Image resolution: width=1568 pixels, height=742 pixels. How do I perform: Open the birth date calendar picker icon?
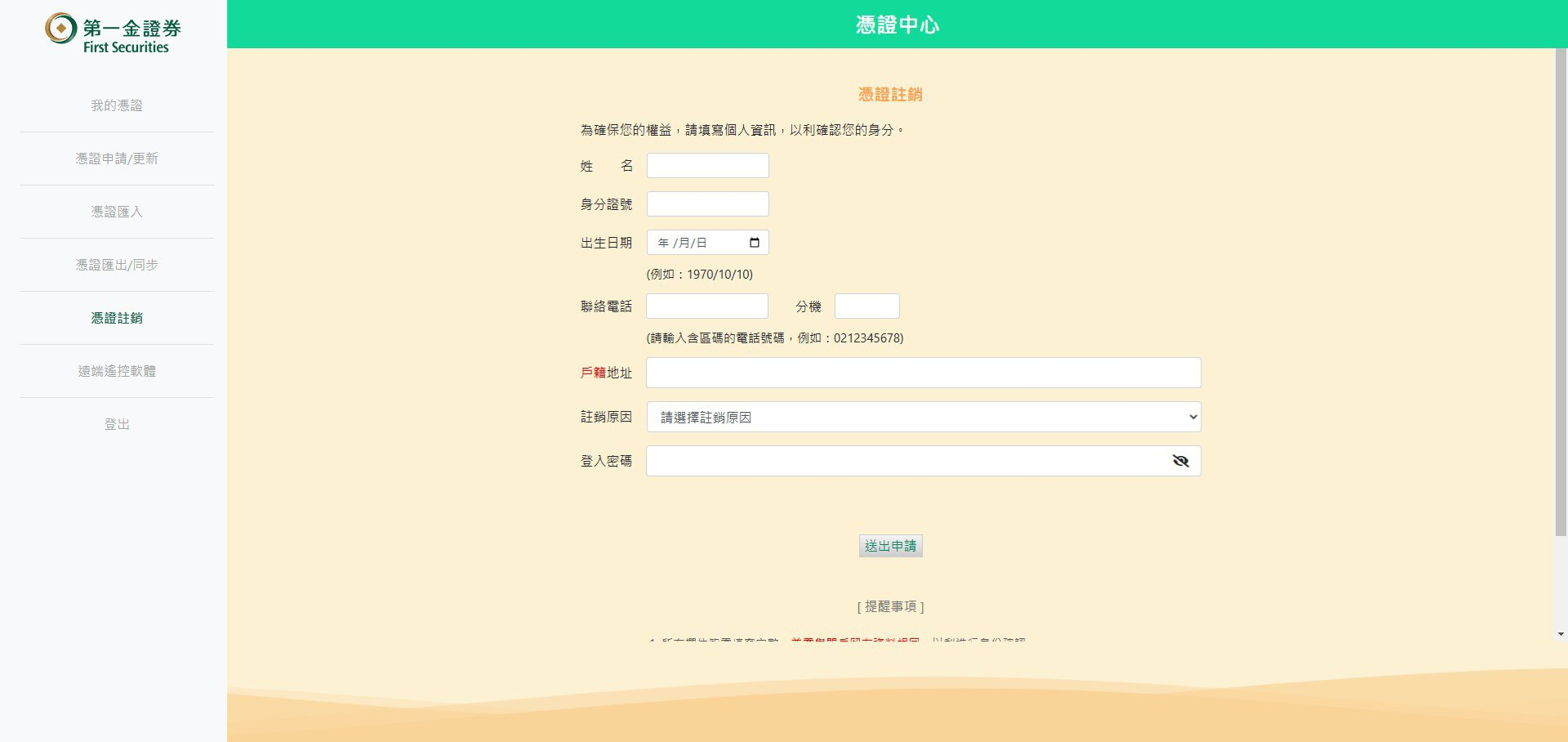(x=754, y=243)
